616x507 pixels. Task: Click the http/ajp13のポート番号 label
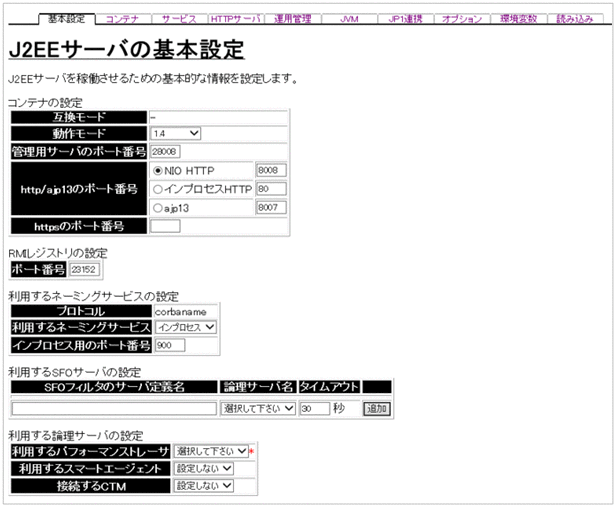(x=79, y=189)
